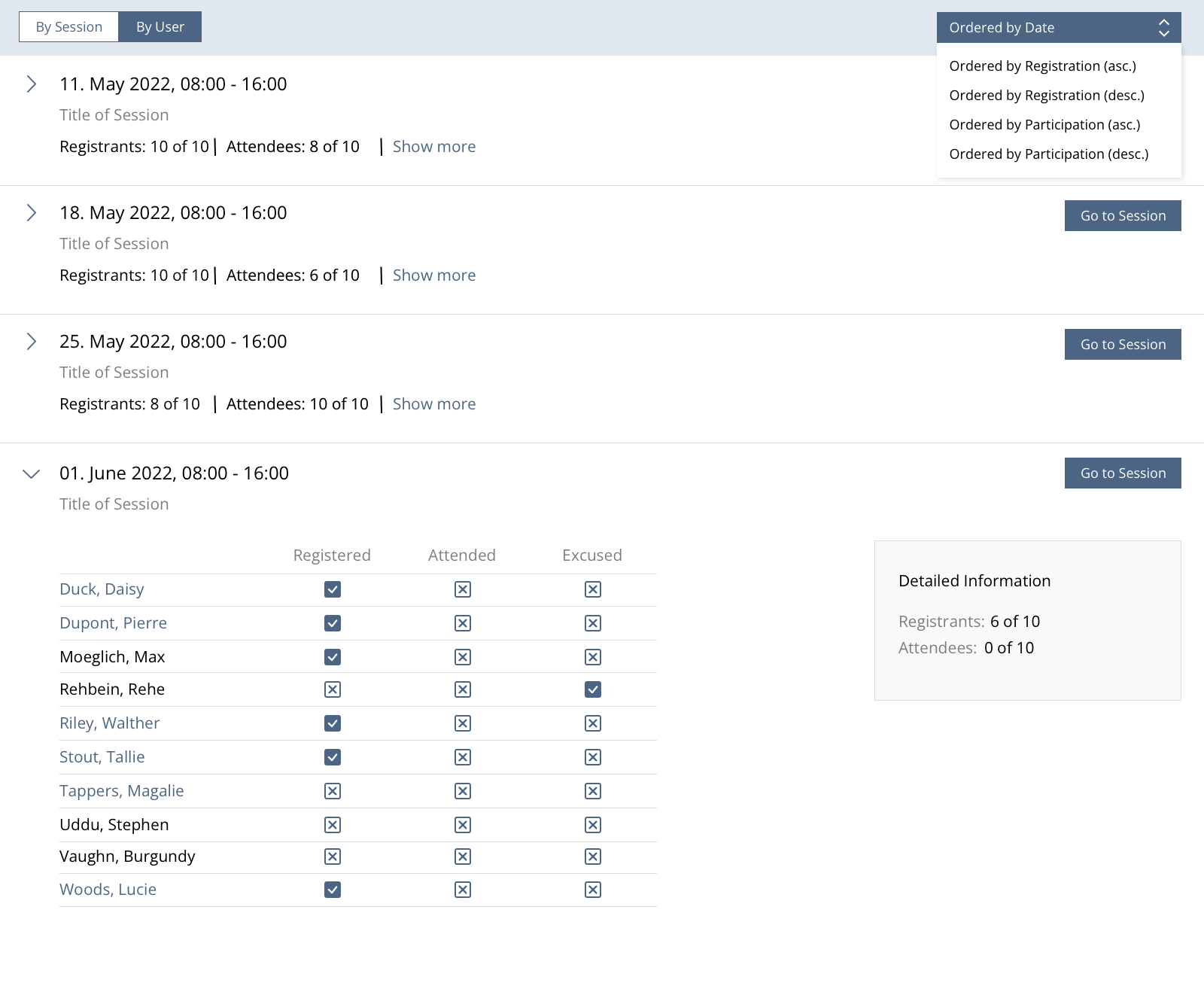Screen dimensions: 1204x989
Task: Switch to the By User tab
Action: 160,27
